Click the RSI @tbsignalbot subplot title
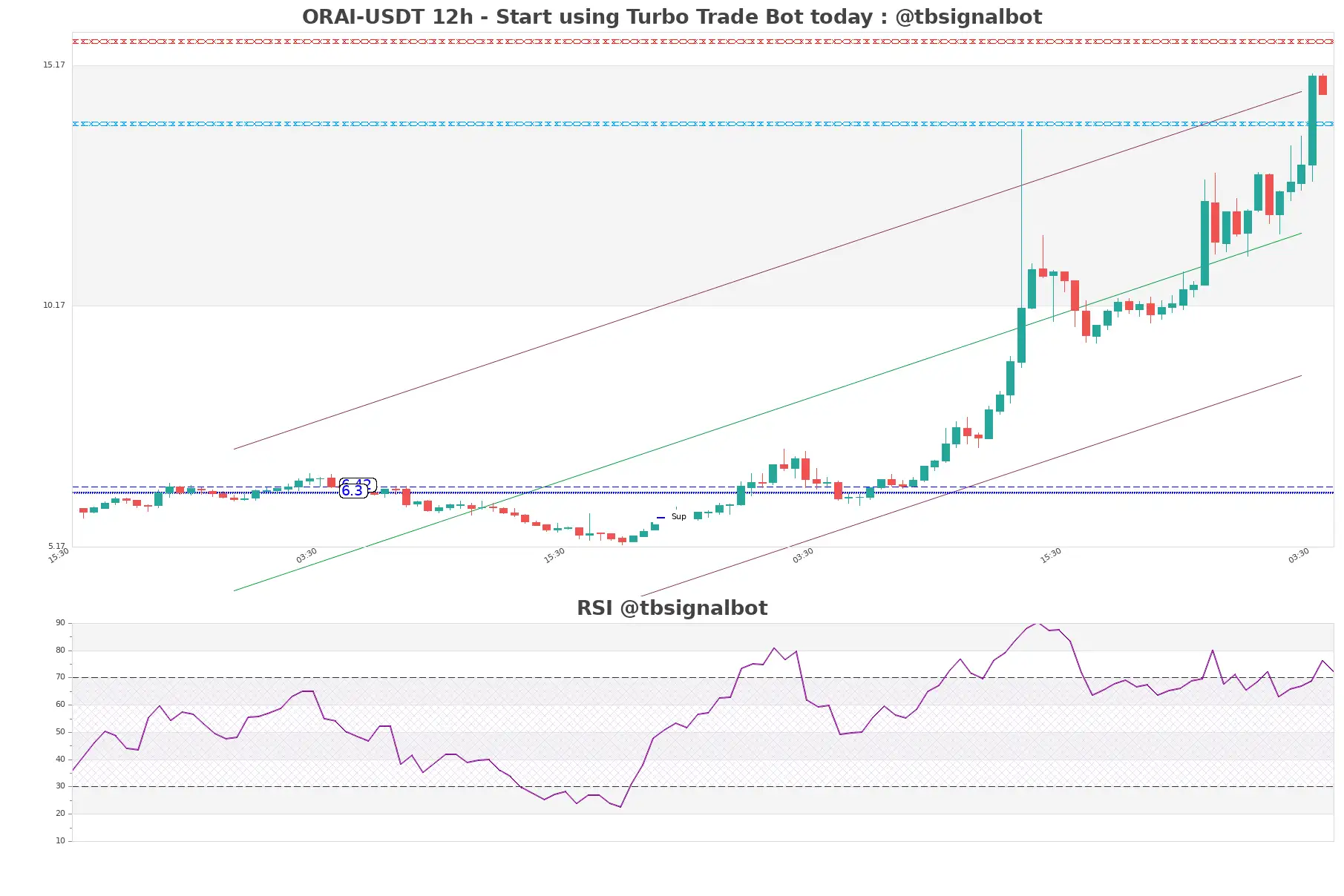Image resolution: width=1344 pixels, height=896 pixels. coord(672,608)
